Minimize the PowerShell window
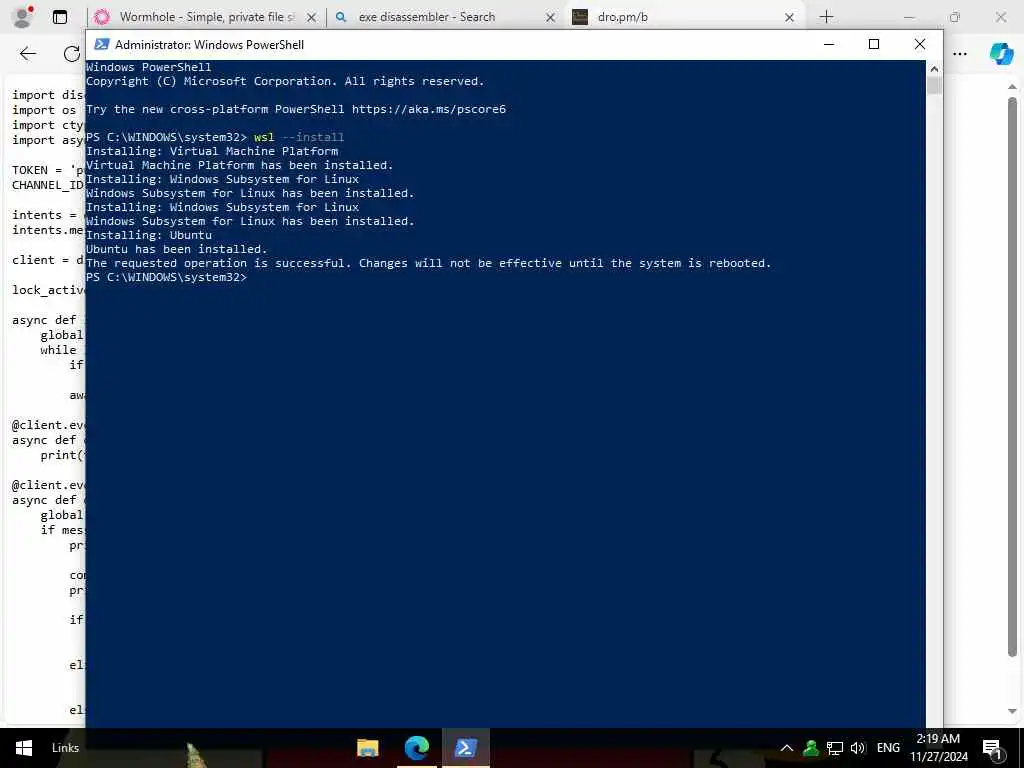 coord(829,44)
